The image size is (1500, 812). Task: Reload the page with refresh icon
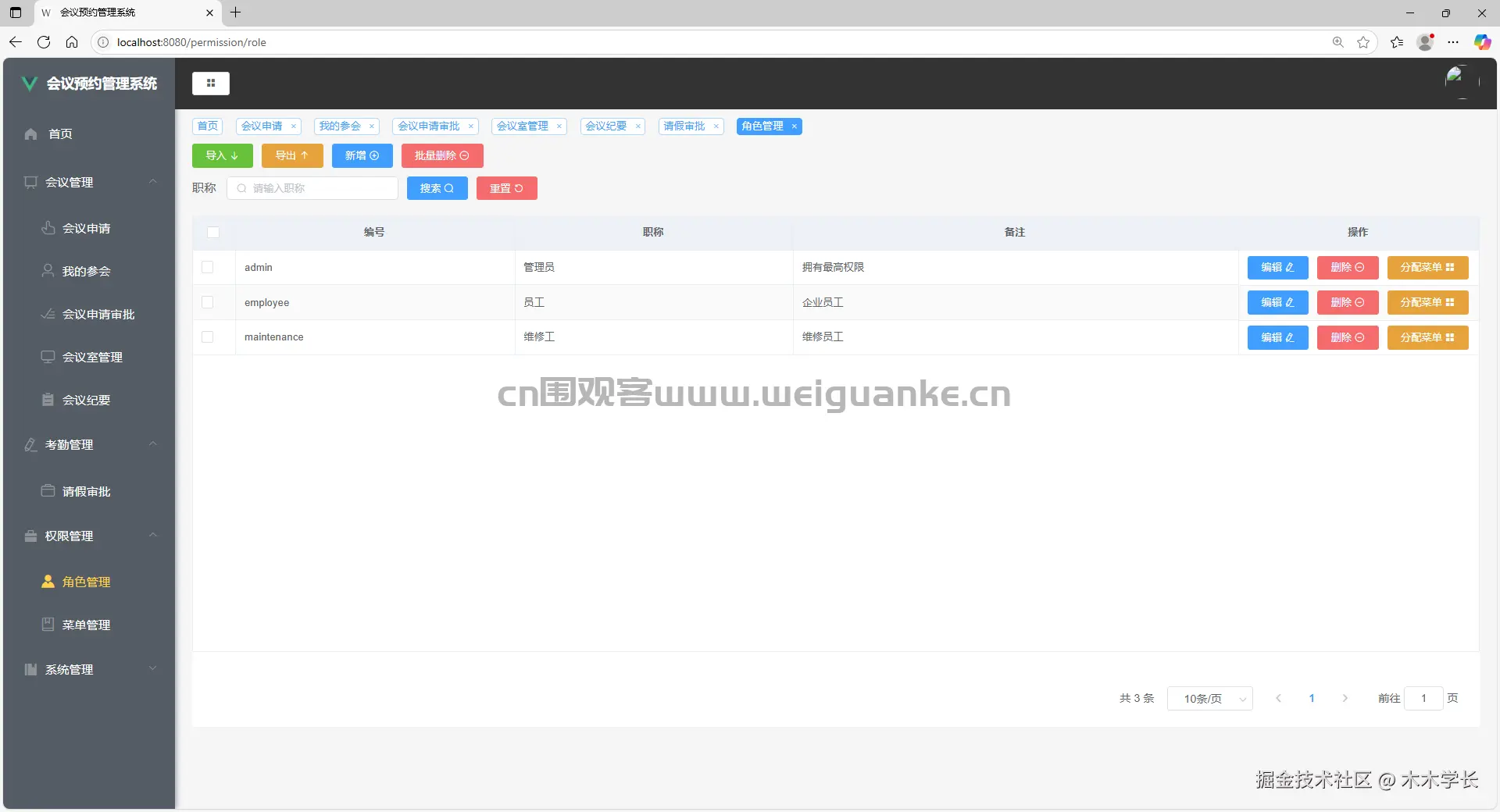click(x=44, y=42)
